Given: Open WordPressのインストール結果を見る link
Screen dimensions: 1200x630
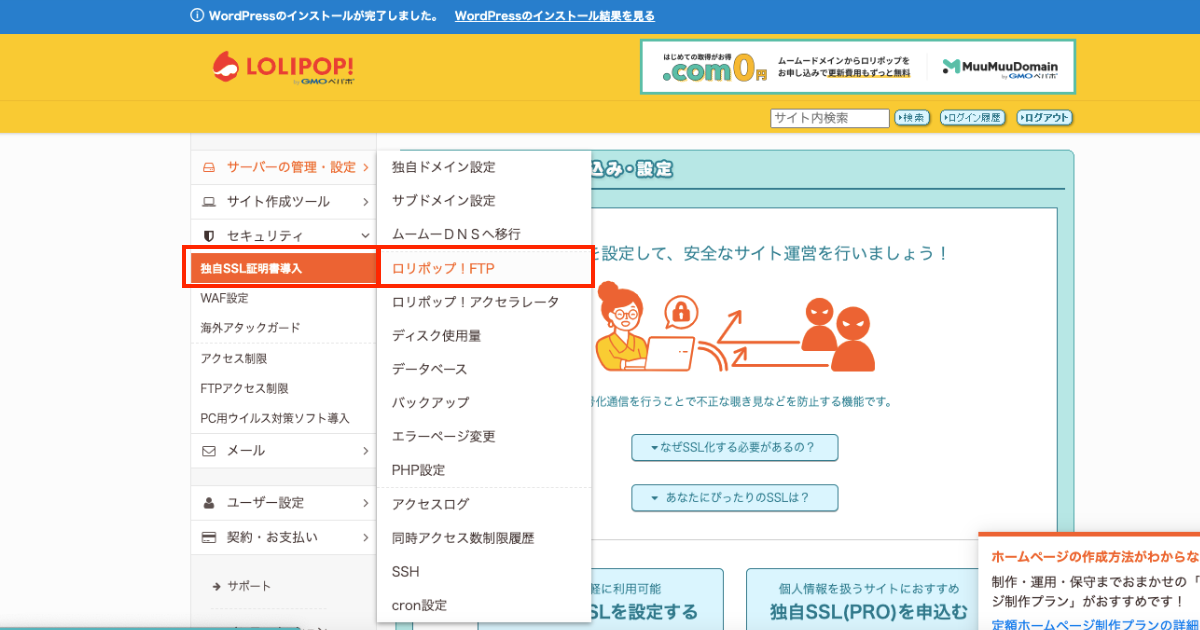Looking at the screenshot, I should coord(554,16).
